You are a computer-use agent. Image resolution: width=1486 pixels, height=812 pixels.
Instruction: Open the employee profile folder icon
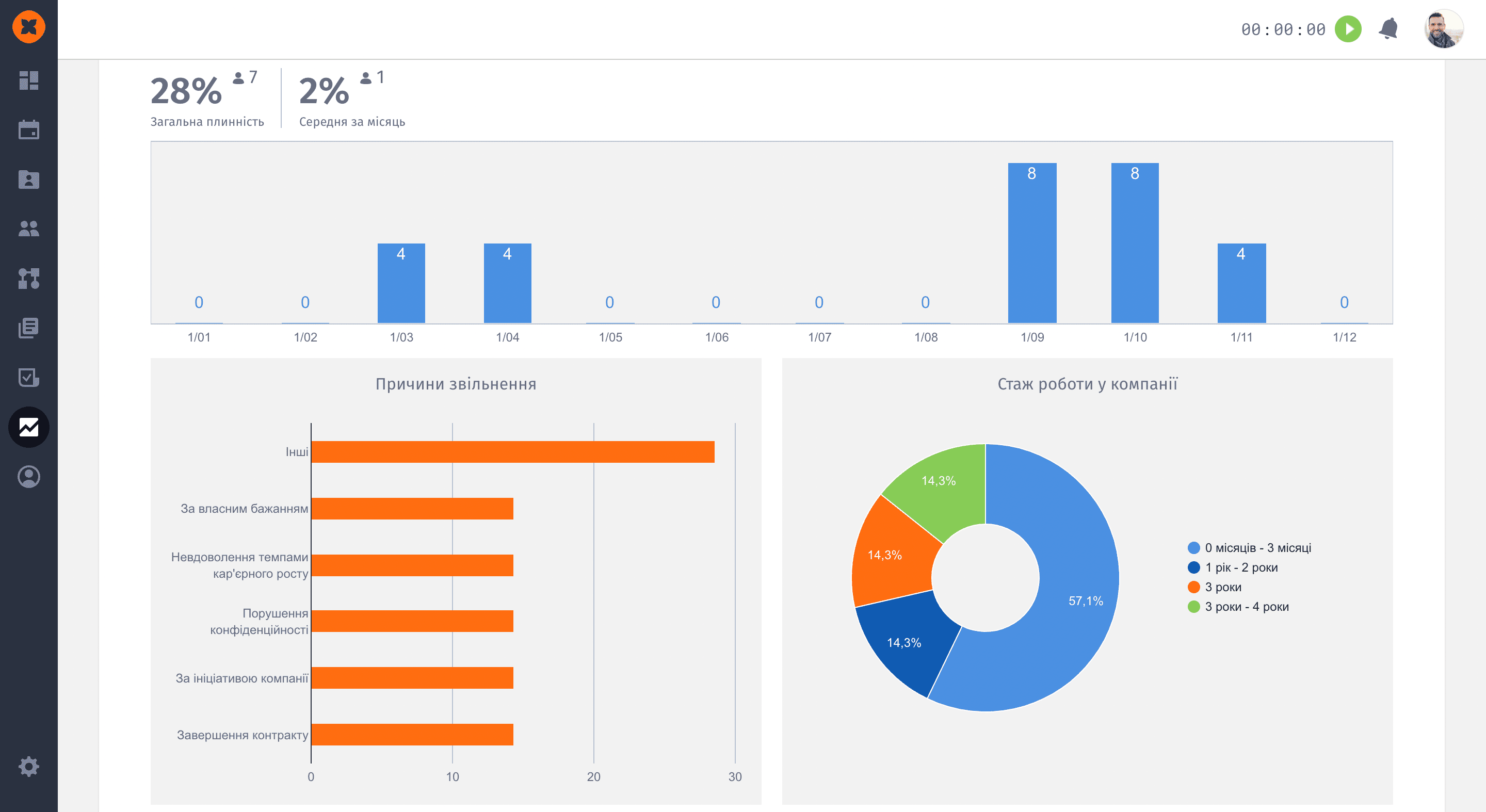[x=29, y=180]
